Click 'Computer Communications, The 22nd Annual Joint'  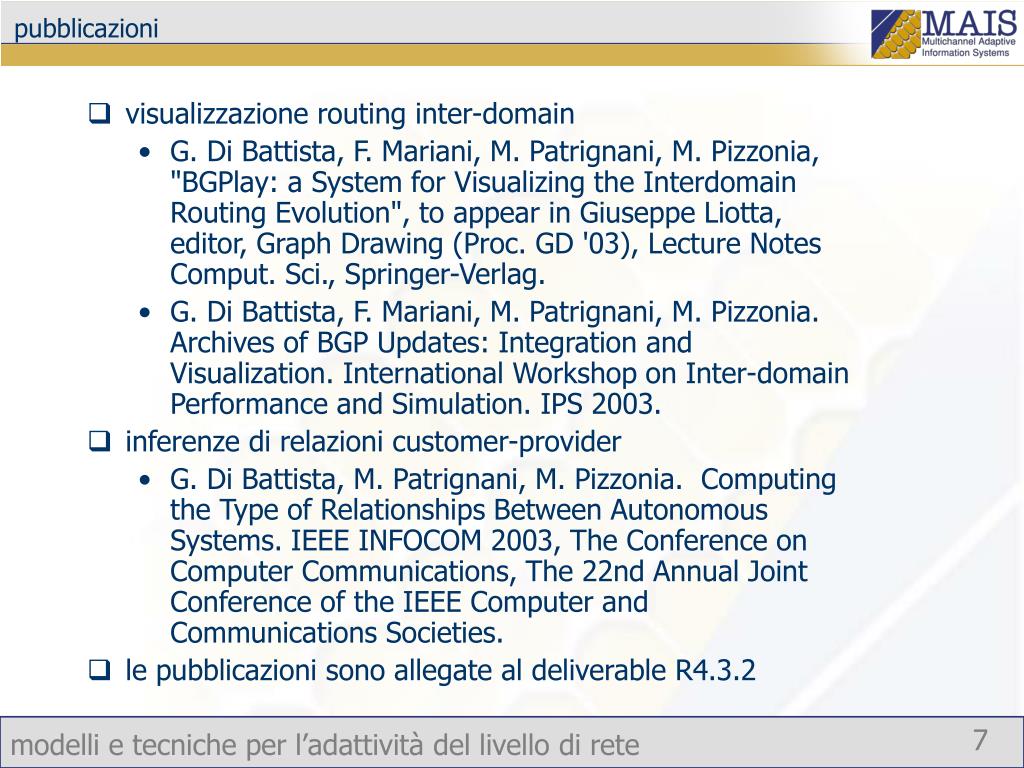coord(488,571)
